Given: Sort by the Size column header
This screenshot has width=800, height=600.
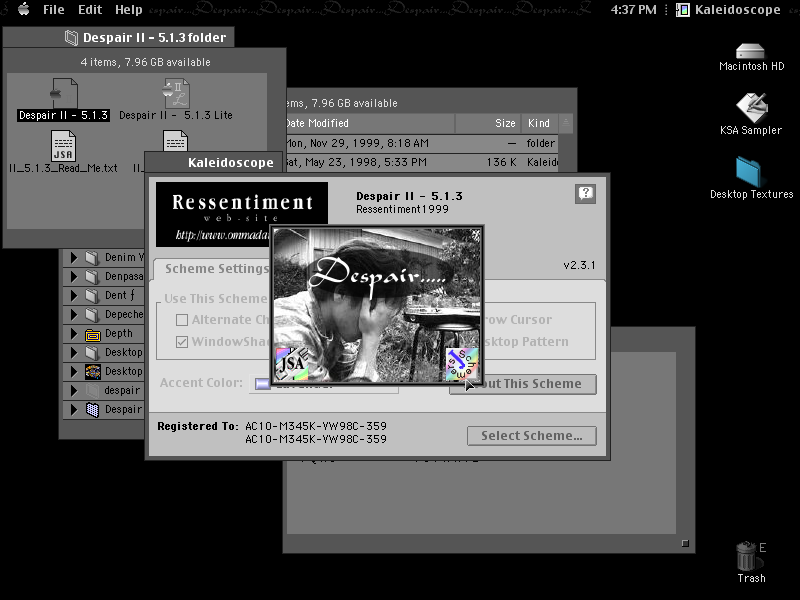Looking at the screenshot, I should pyautogui.click(x=488, y=123).
